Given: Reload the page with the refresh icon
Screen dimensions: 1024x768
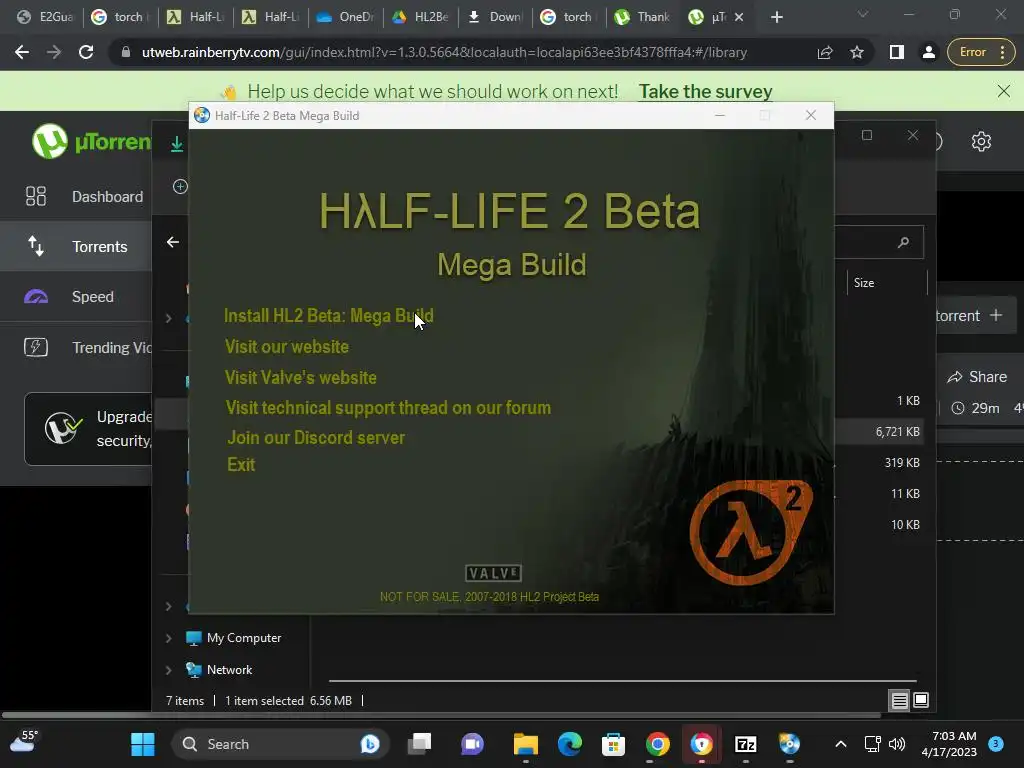Looking at the screenshot, I should 86,52.
